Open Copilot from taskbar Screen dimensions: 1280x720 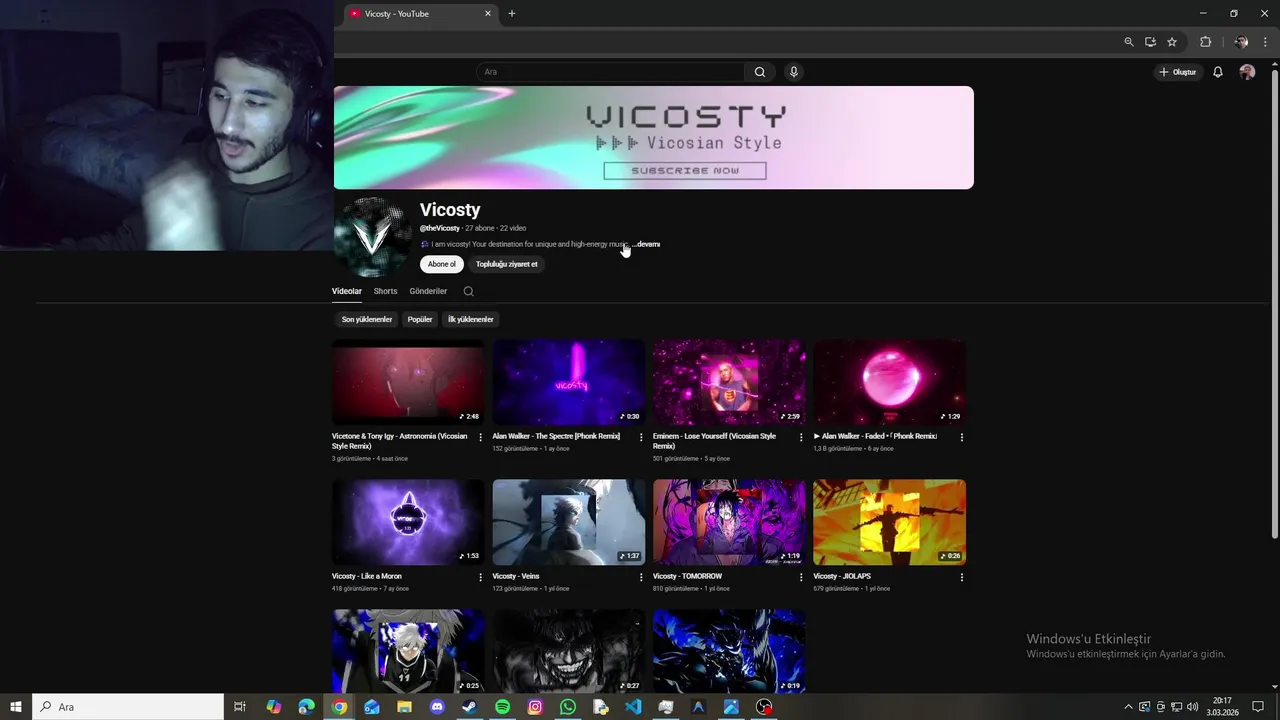pyautogui.click(x=273, y=707)
